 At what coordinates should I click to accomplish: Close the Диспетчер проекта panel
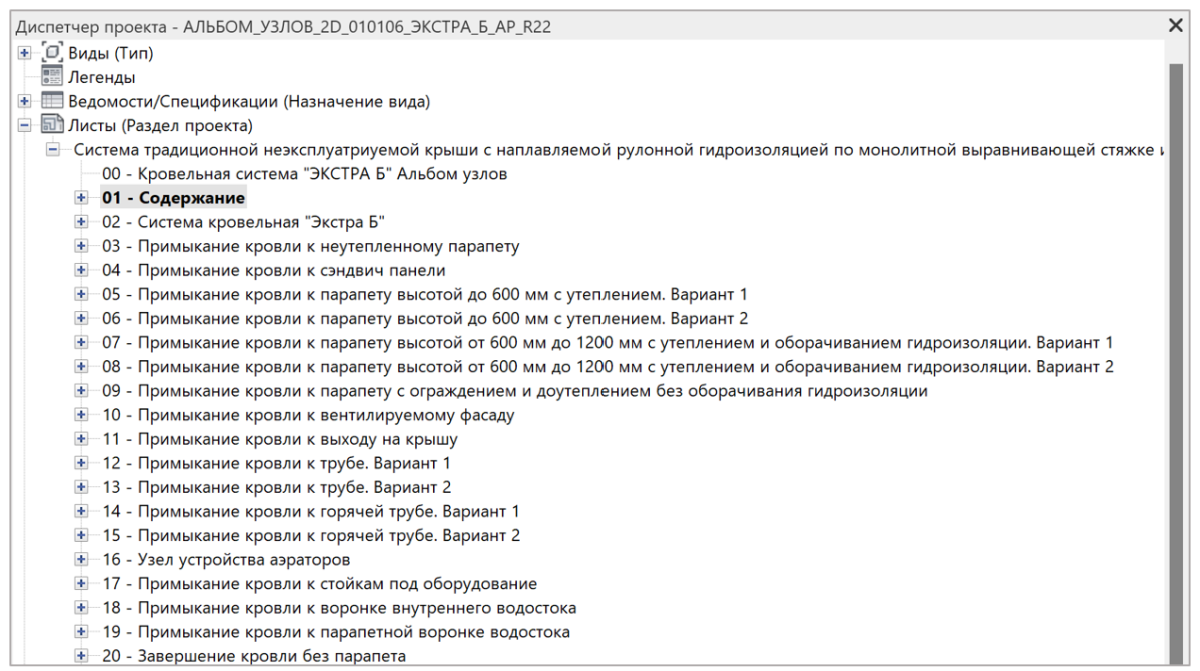[x=1176, y=27]
